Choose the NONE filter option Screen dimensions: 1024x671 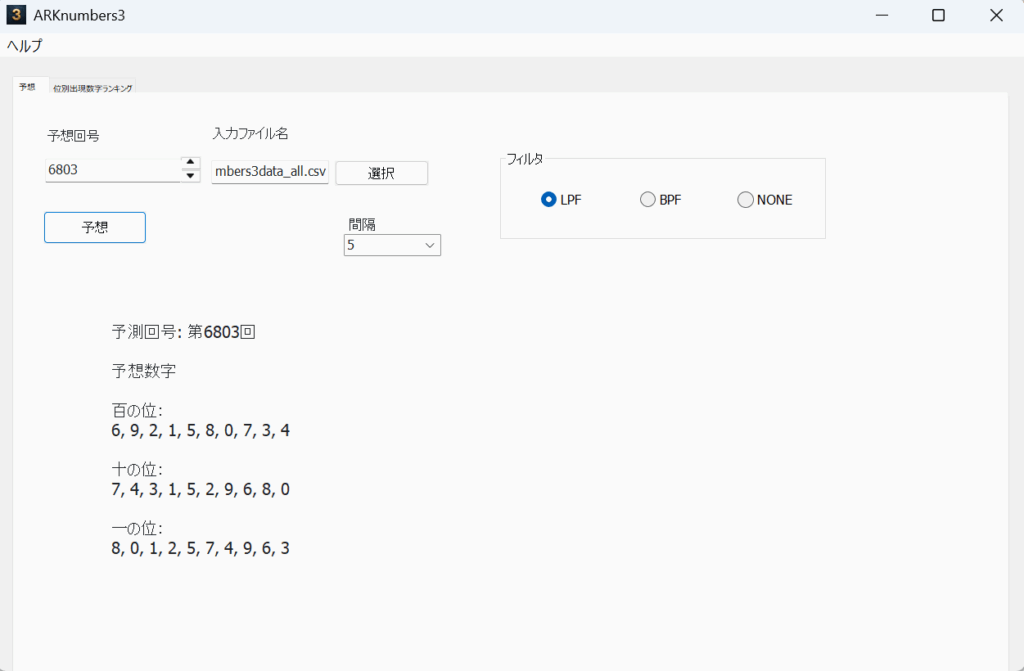pyautogui.click(x=745, y=199)
